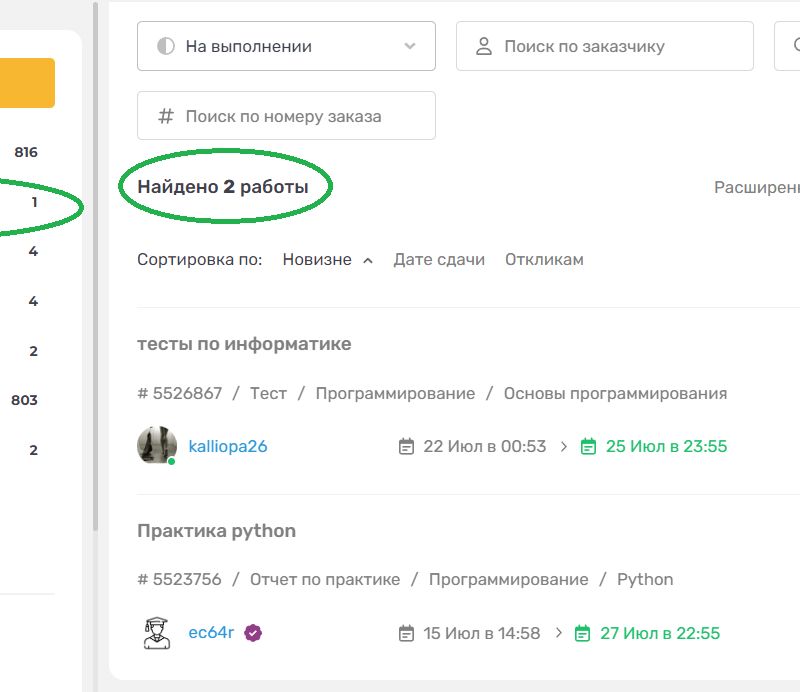Click the graduate avatar icon of ec64r
800x692 pixels.
pos(156,632)
